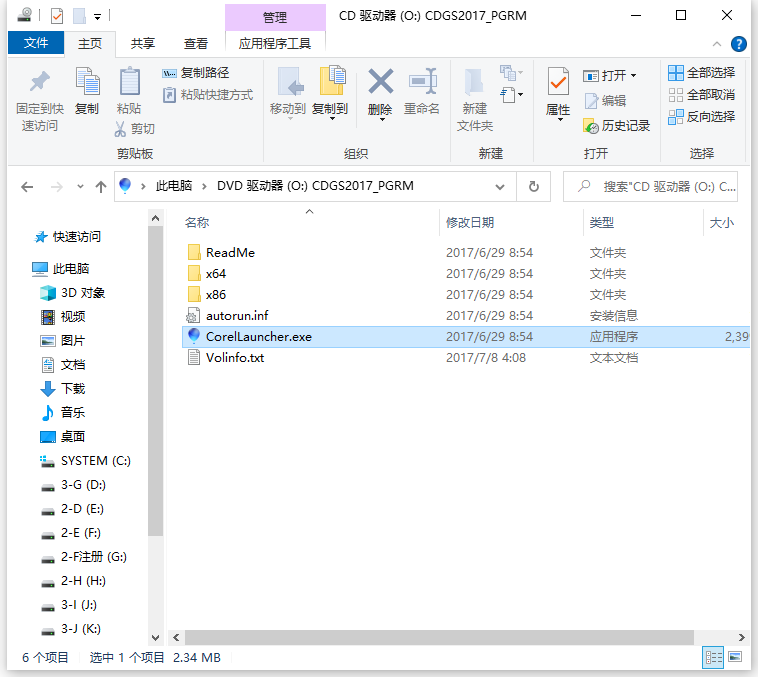Open Videos (视频) in sidebar
The image size is (758, 677).
[62, 317]
